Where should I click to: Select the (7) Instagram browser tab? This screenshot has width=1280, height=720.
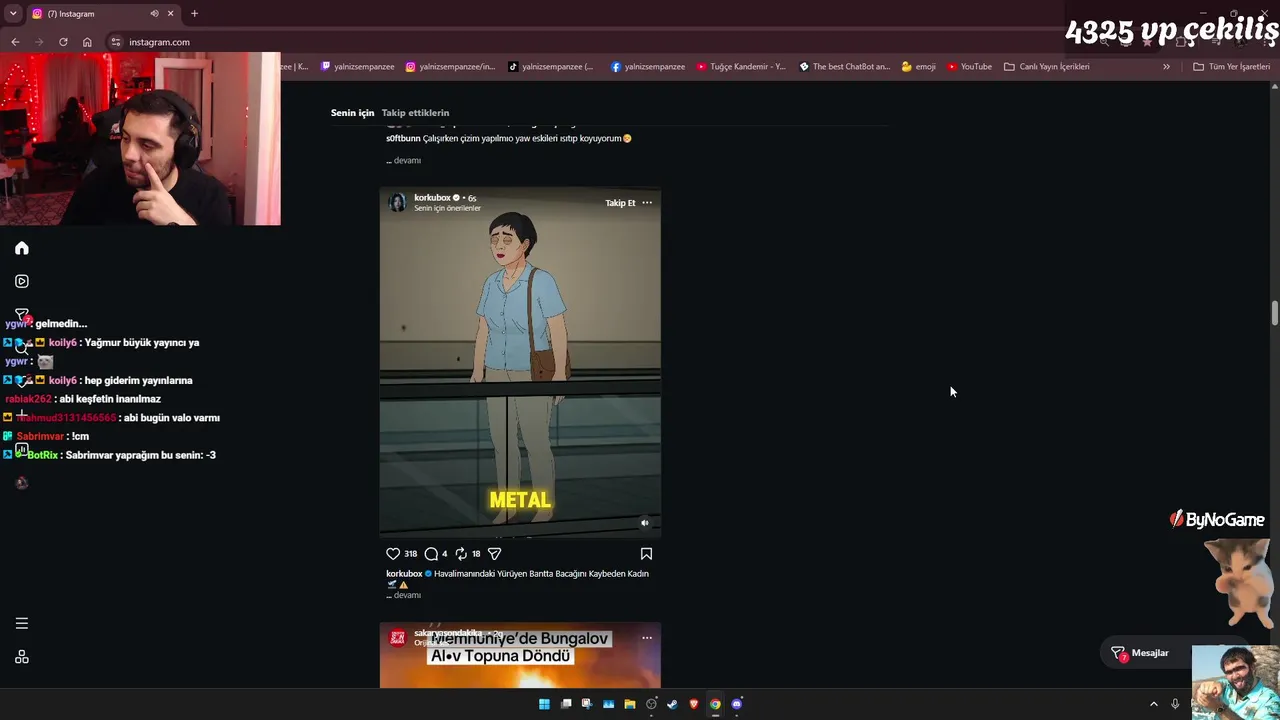pyautogui.click(x=103, y=14)
